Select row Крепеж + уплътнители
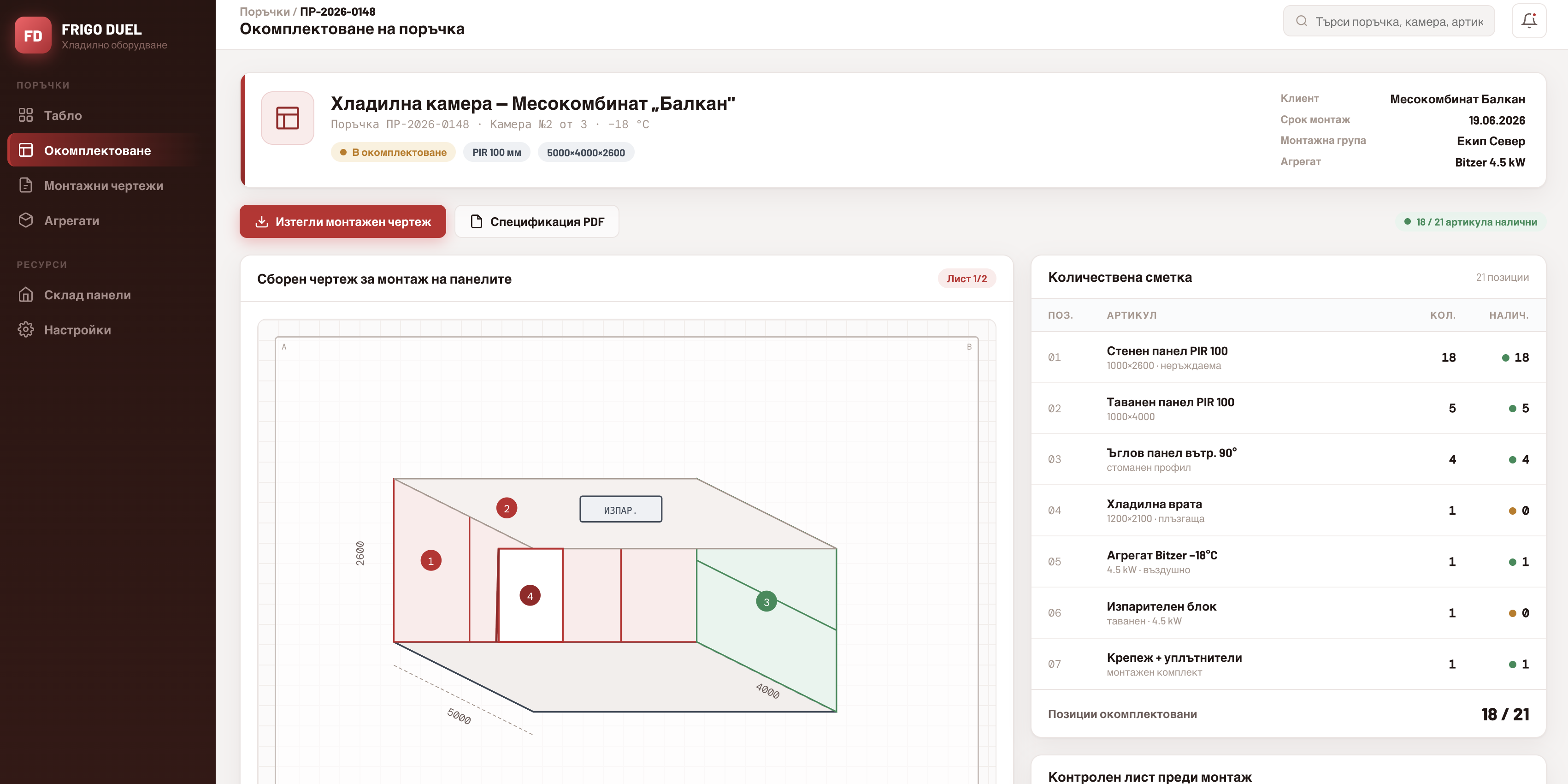This screenshot has height=784, width=1568. point(1288,664)
